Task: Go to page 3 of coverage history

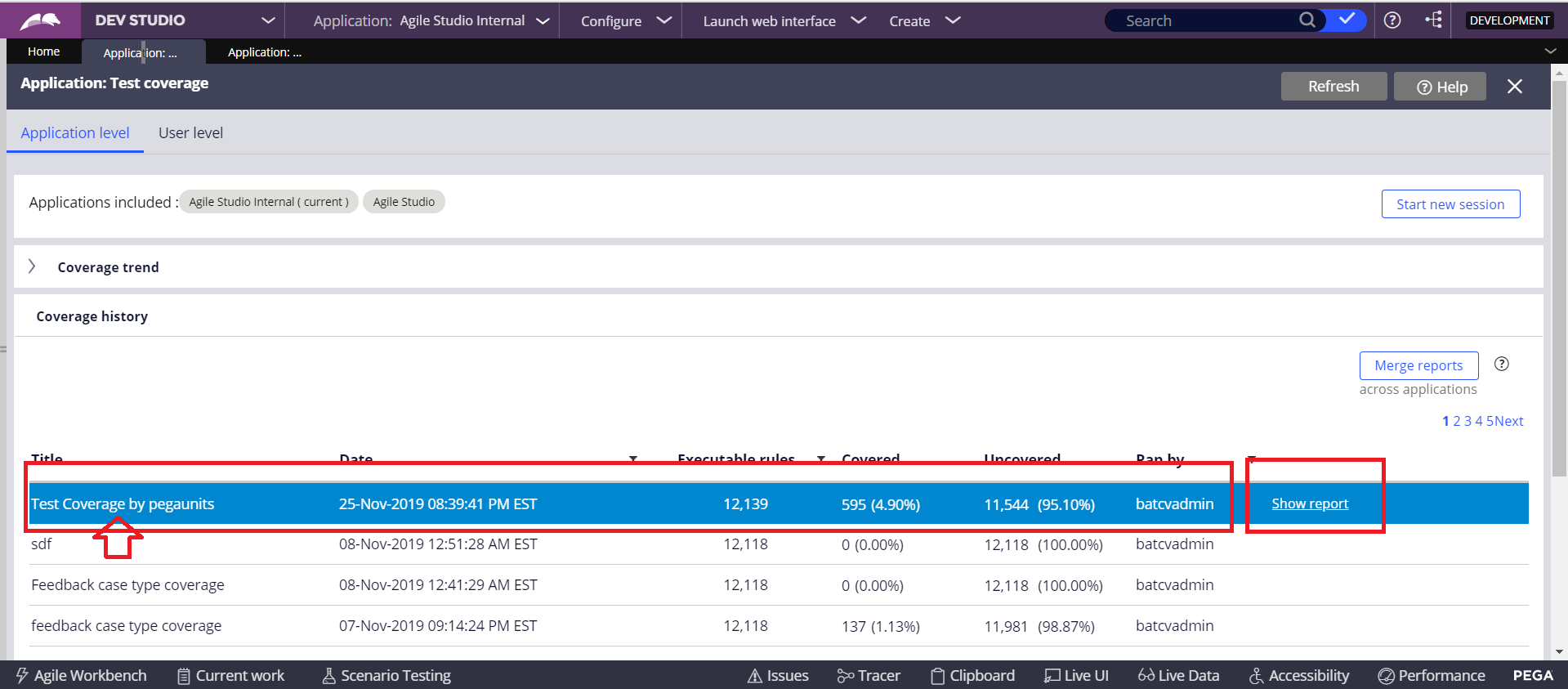Action: (x=1467, y=421)
